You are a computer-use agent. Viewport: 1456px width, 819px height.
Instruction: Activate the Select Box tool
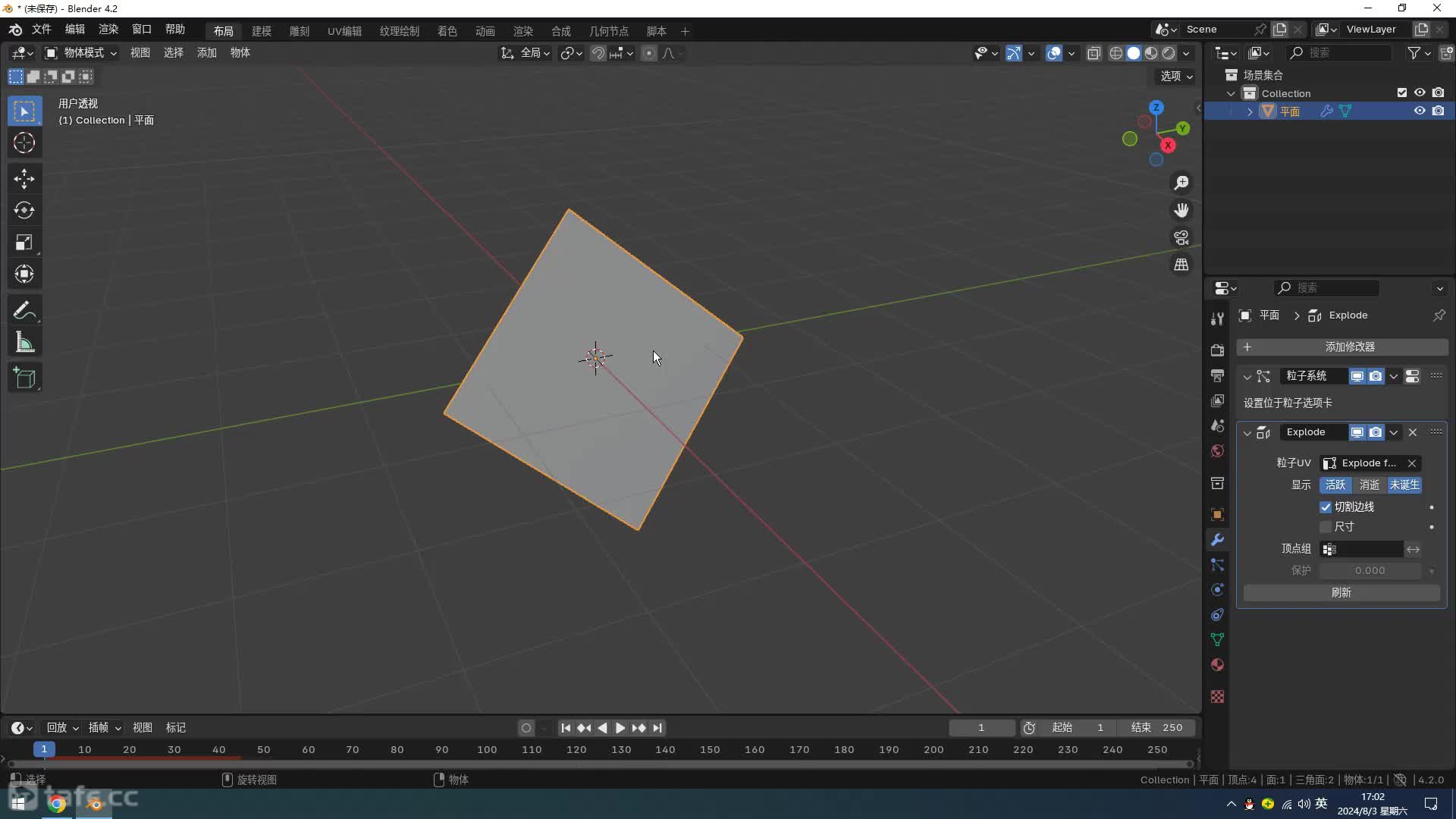[x=24, y=111]
